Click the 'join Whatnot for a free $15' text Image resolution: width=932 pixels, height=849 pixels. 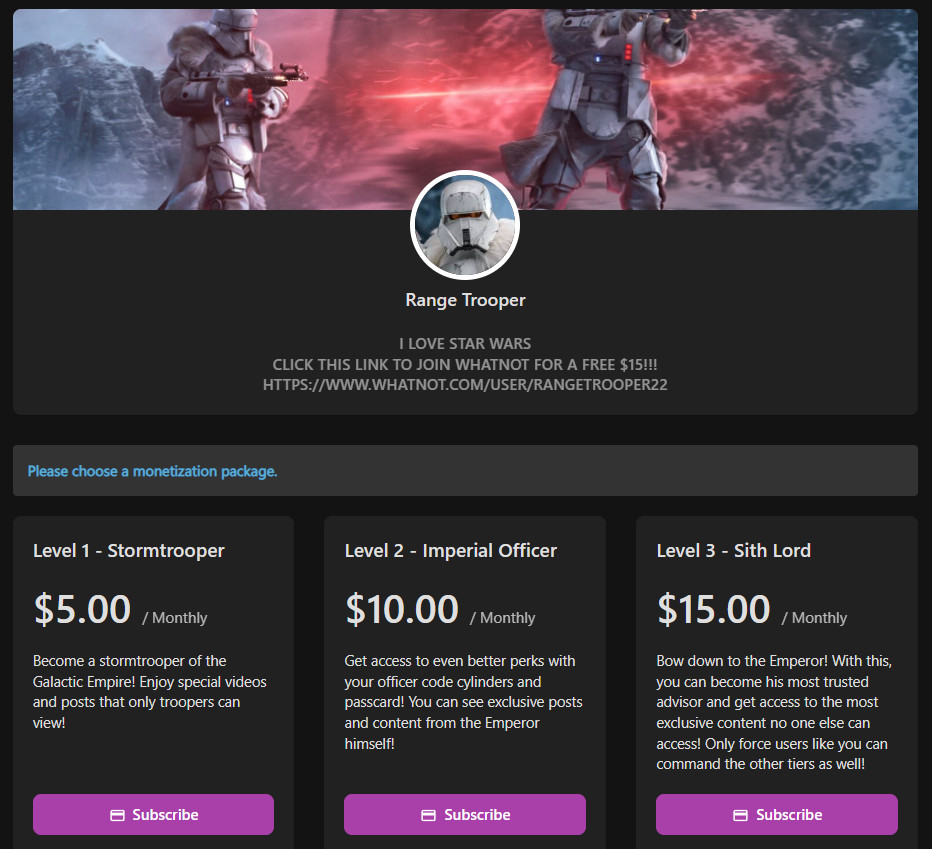[465, 364]
